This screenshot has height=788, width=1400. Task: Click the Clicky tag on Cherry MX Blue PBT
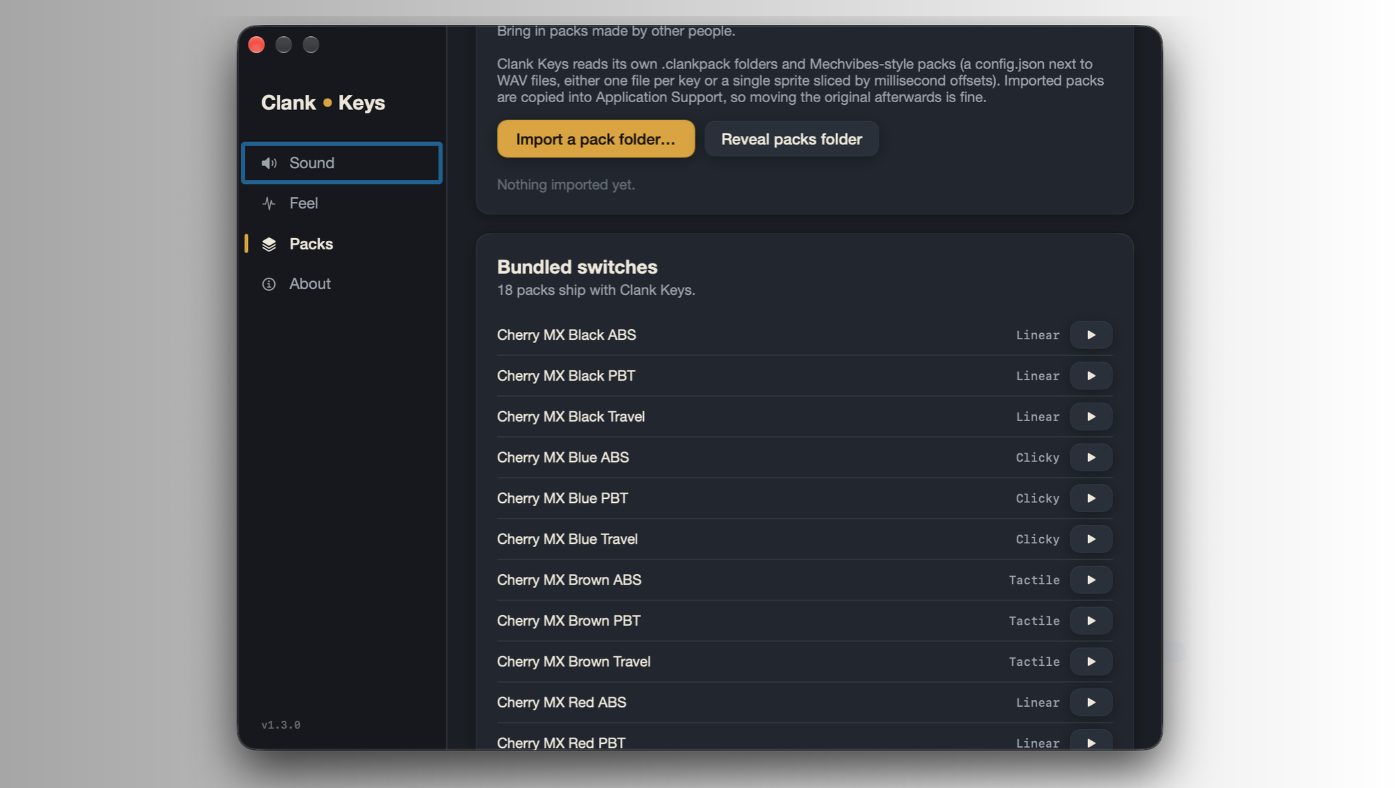point(1038,498)
